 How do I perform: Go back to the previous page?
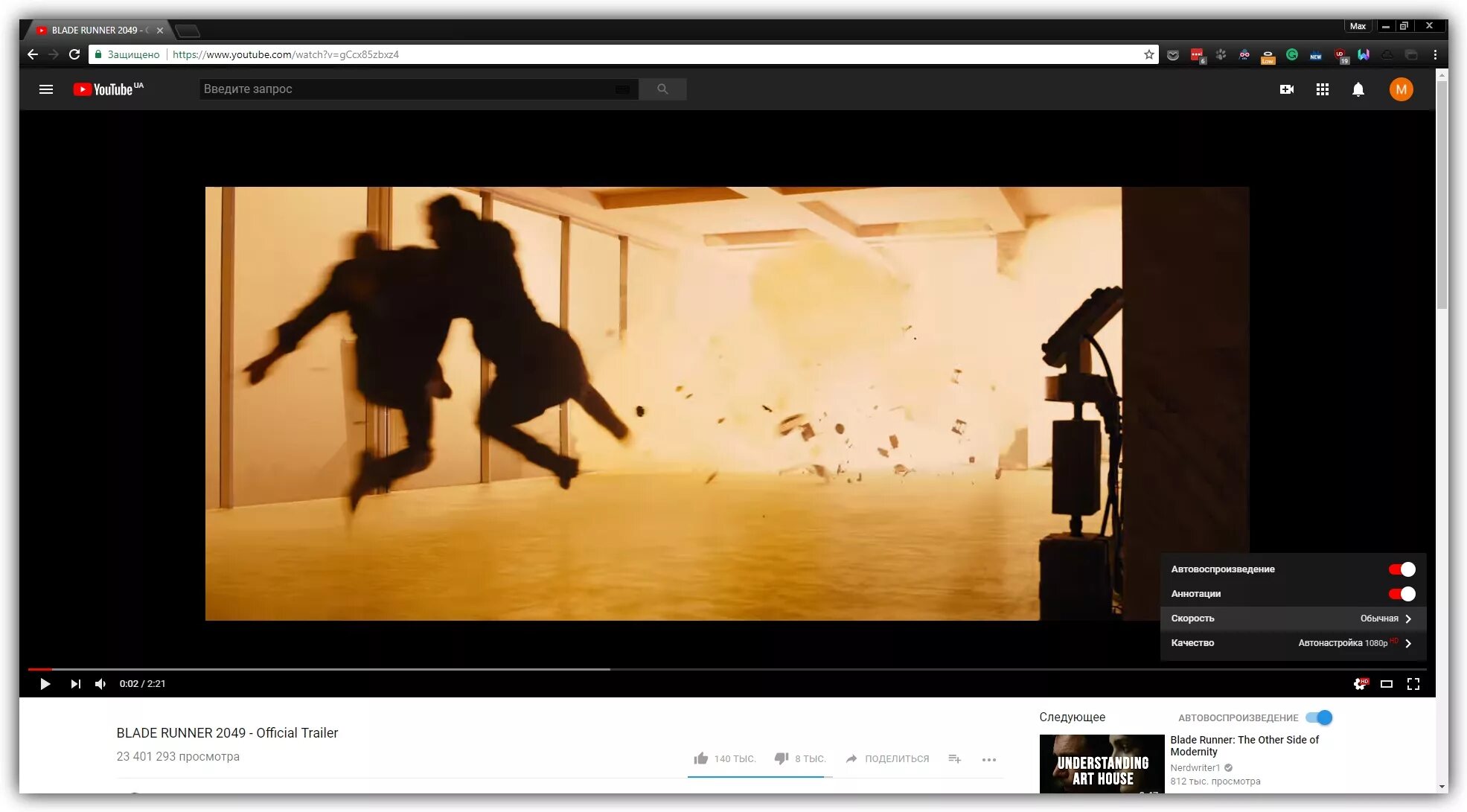coord(33,54)
